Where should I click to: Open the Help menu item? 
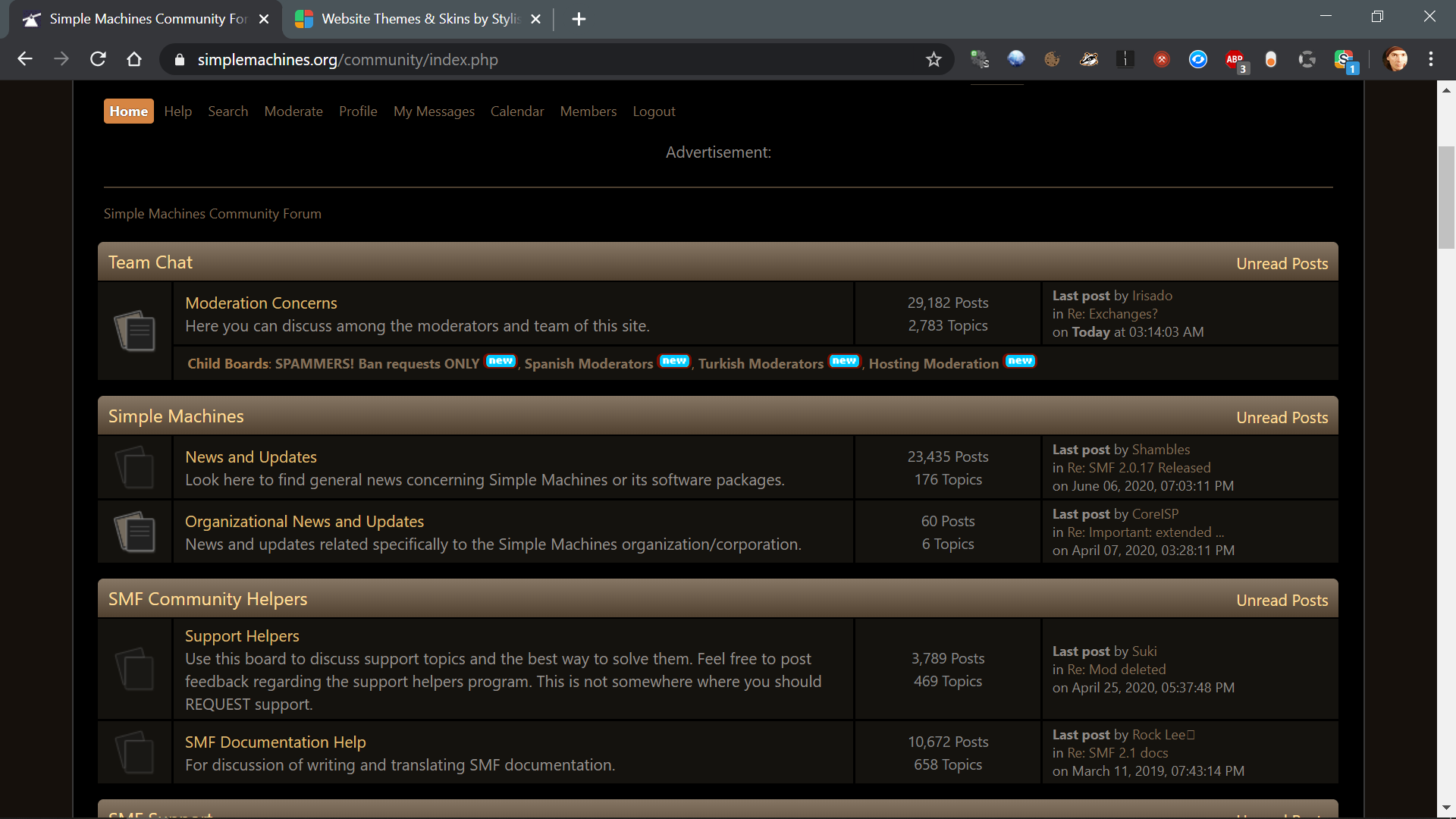point(178,111)
